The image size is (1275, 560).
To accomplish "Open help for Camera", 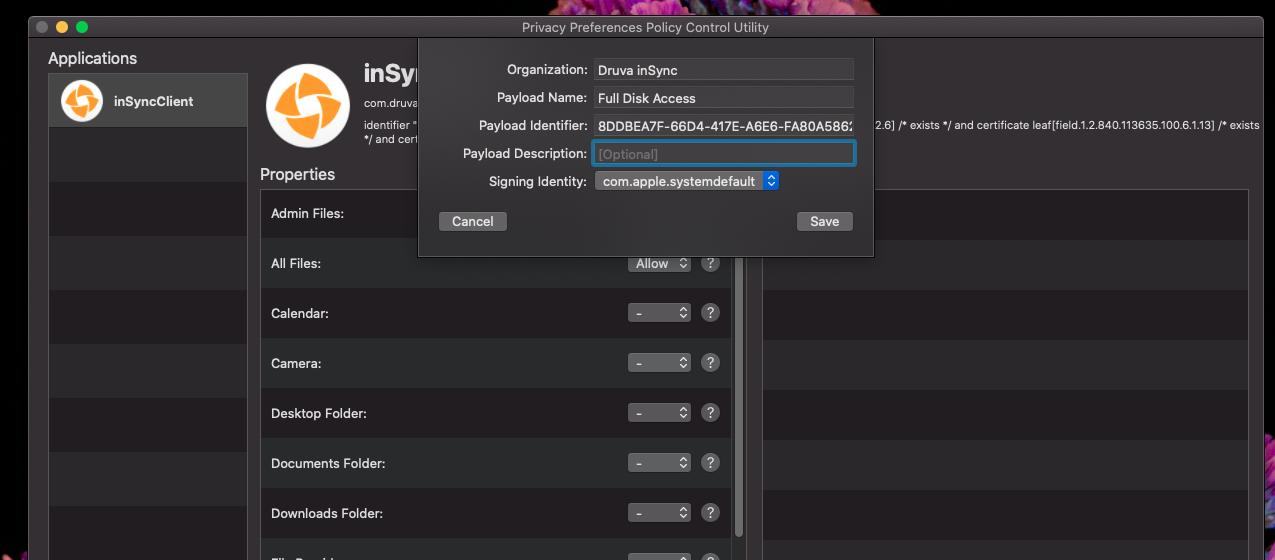I will (710, 363).
